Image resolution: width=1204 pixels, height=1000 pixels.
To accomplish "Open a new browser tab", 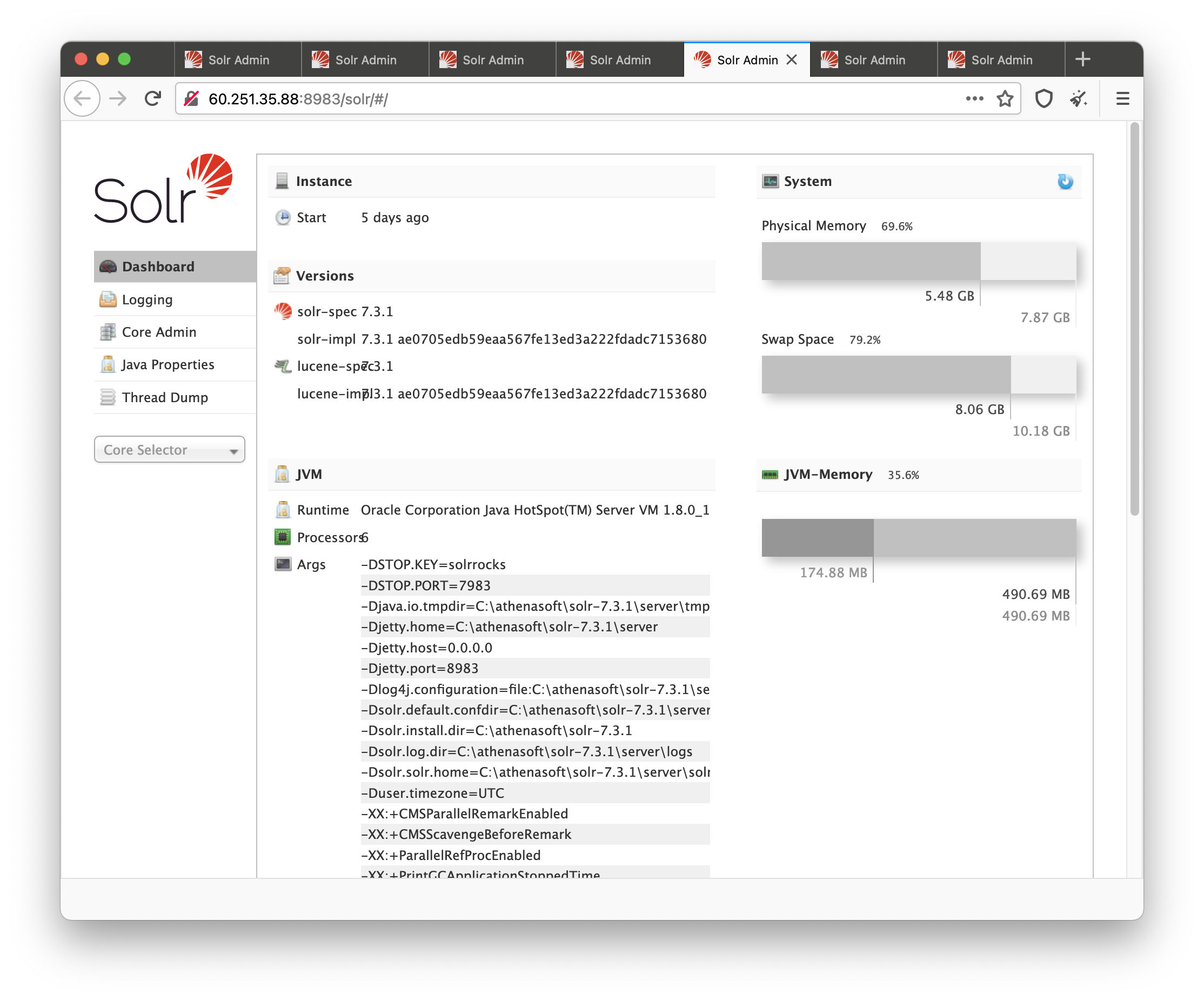I will [x=1082, y=59].
